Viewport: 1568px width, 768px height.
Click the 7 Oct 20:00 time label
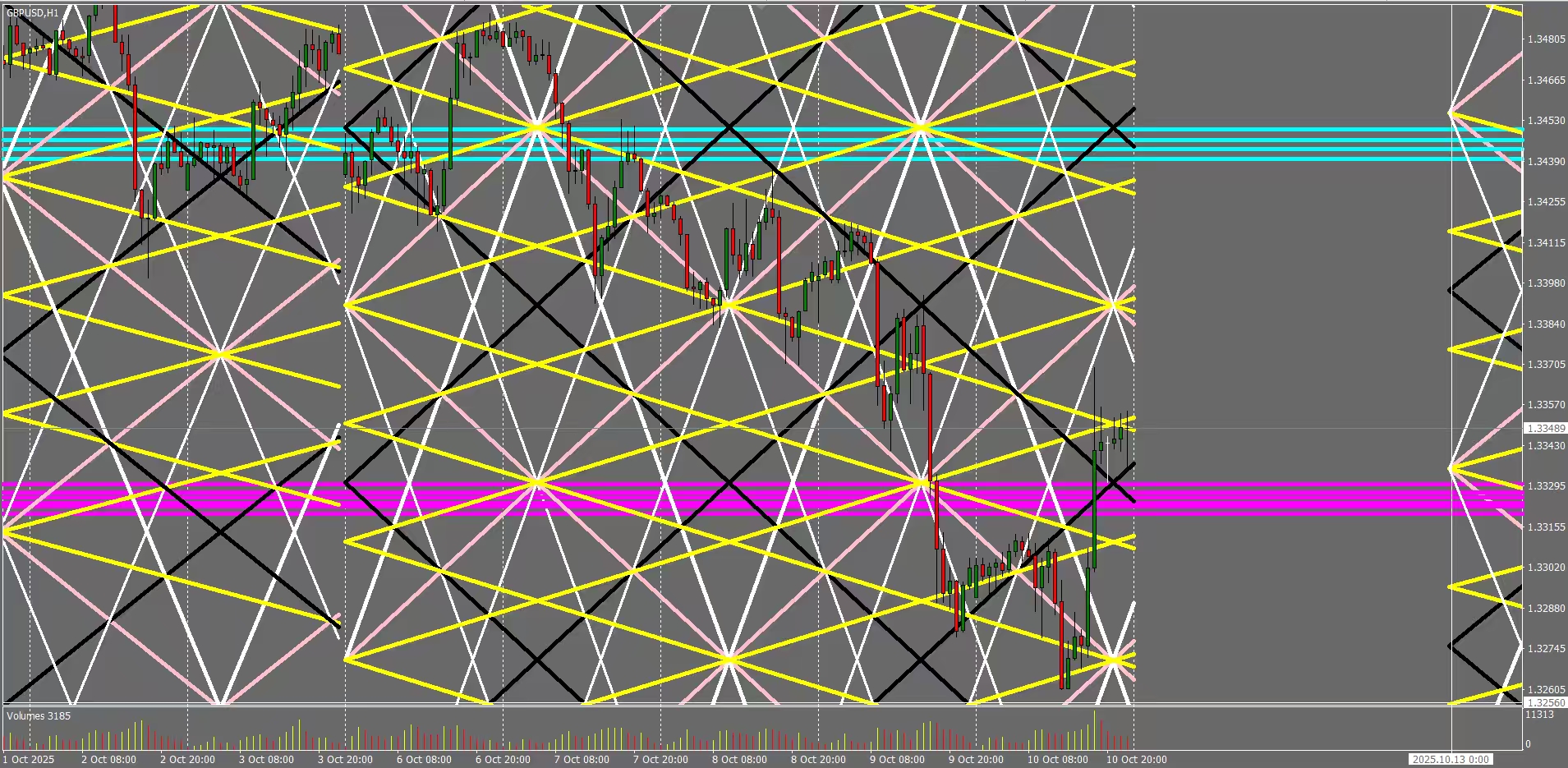[x=660, y=760]
